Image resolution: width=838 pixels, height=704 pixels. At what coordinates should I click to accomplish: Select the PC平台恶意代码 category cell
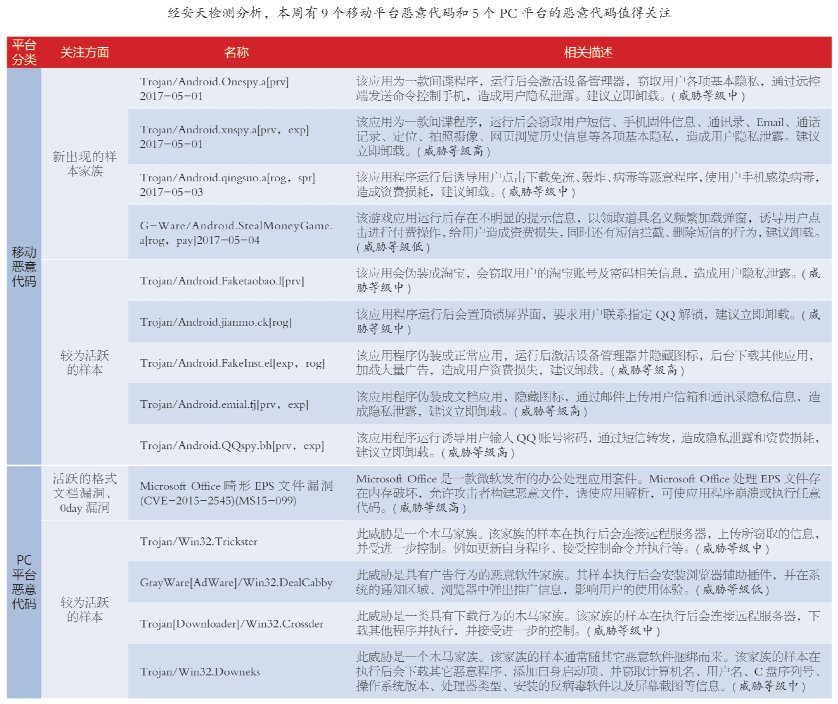pos(24,582)
